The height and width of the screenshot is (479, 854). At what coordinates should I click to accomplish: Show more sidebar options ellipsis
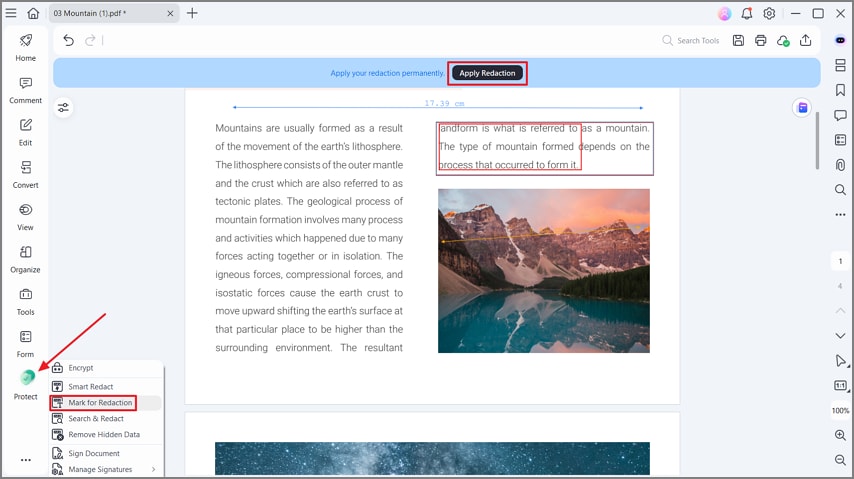[26, 460]
